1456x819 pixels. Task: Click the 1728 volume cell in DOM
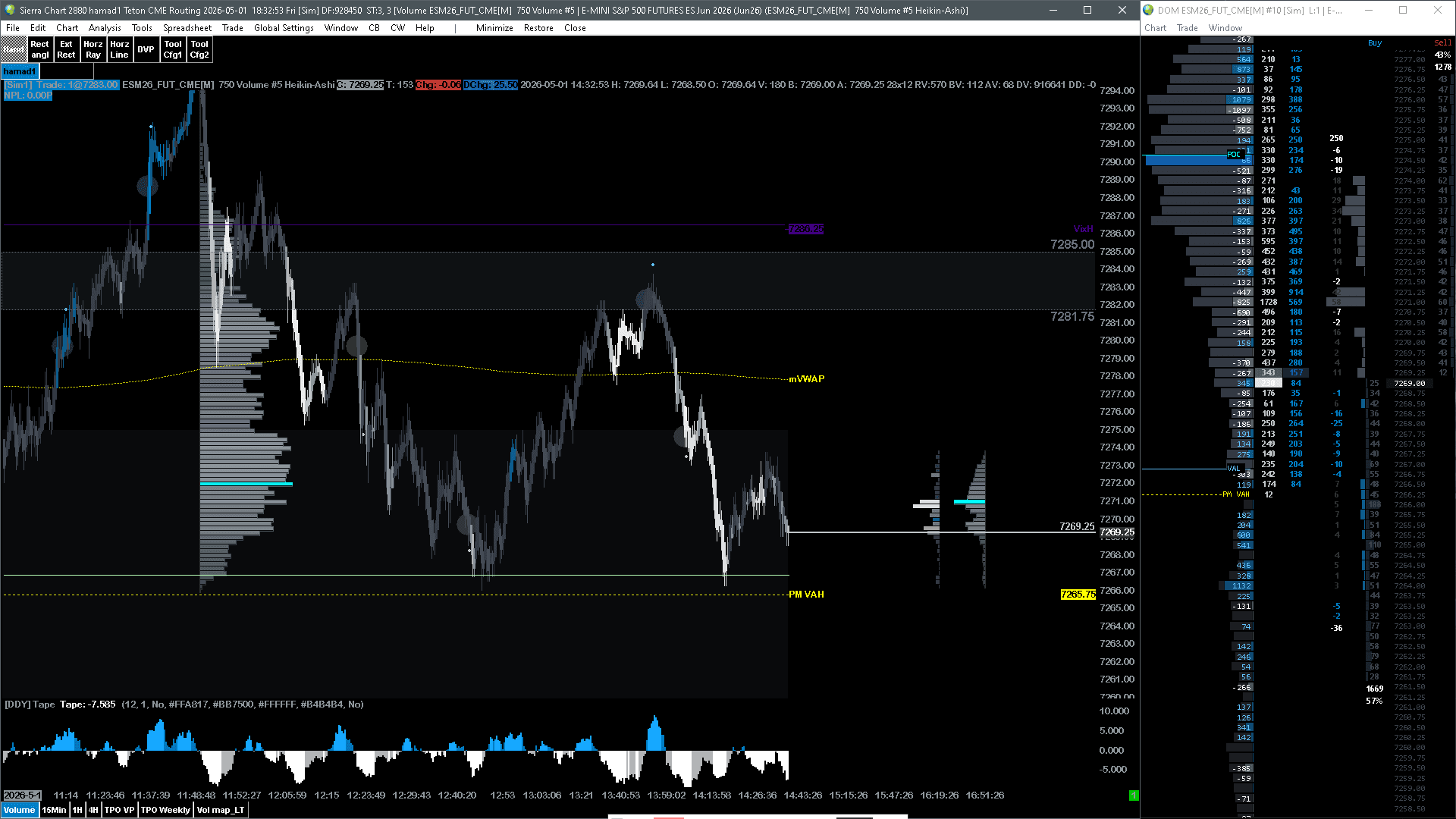pos(1268,303)
